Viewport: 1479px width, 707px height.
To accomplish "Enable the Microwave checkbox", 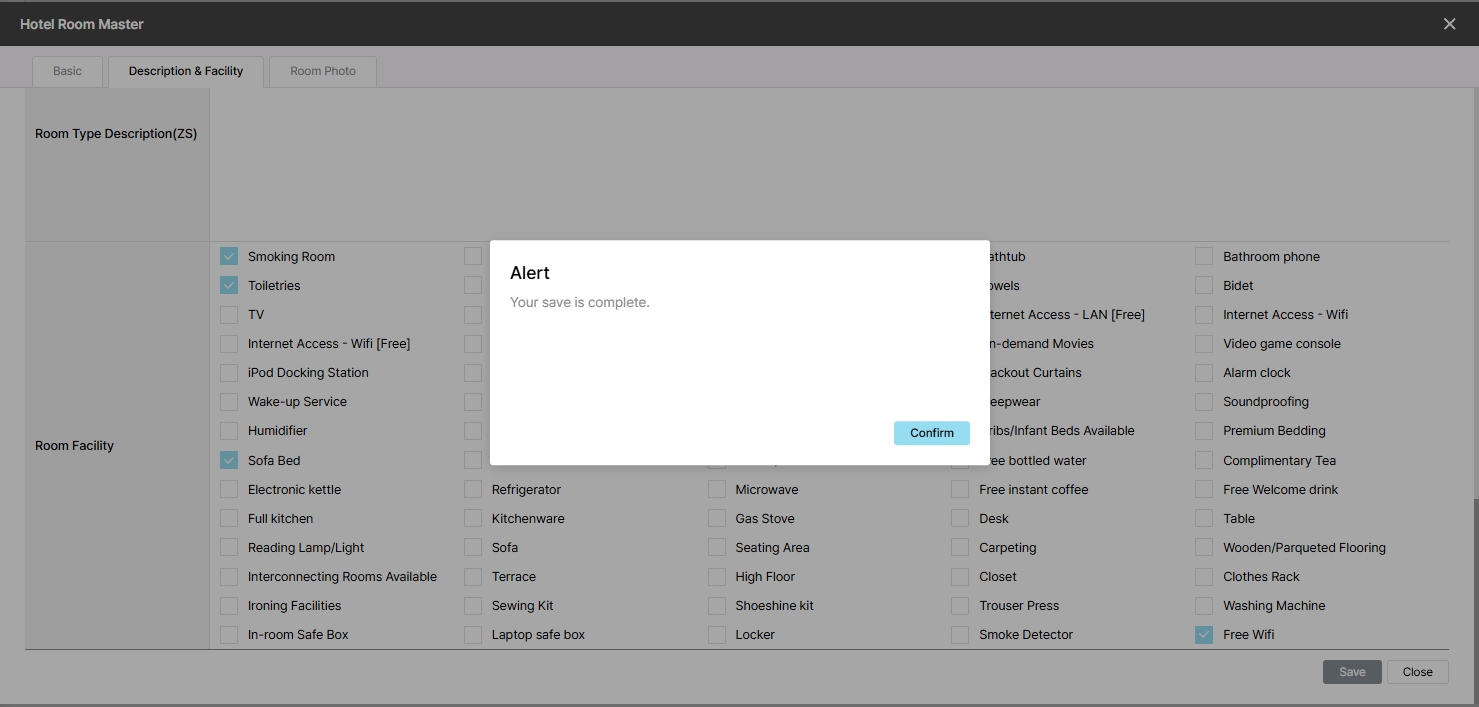I will [717, 490].
